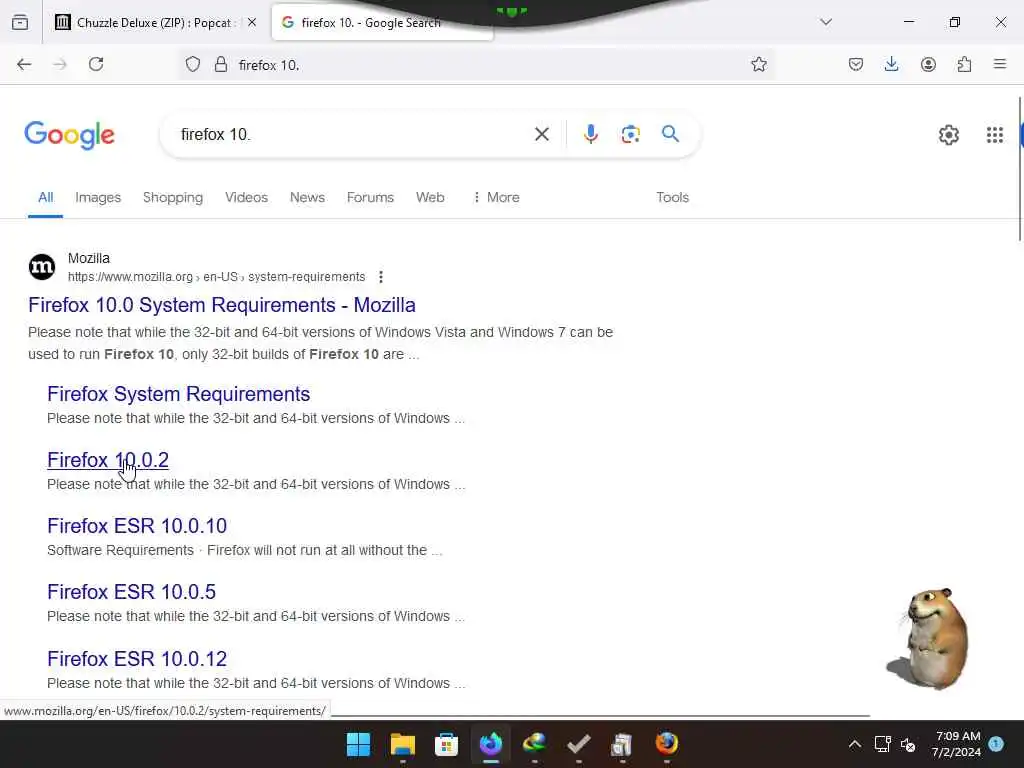View site info via the padlock icon
Screen dimensions: 1024x768
tap(221, 64)
